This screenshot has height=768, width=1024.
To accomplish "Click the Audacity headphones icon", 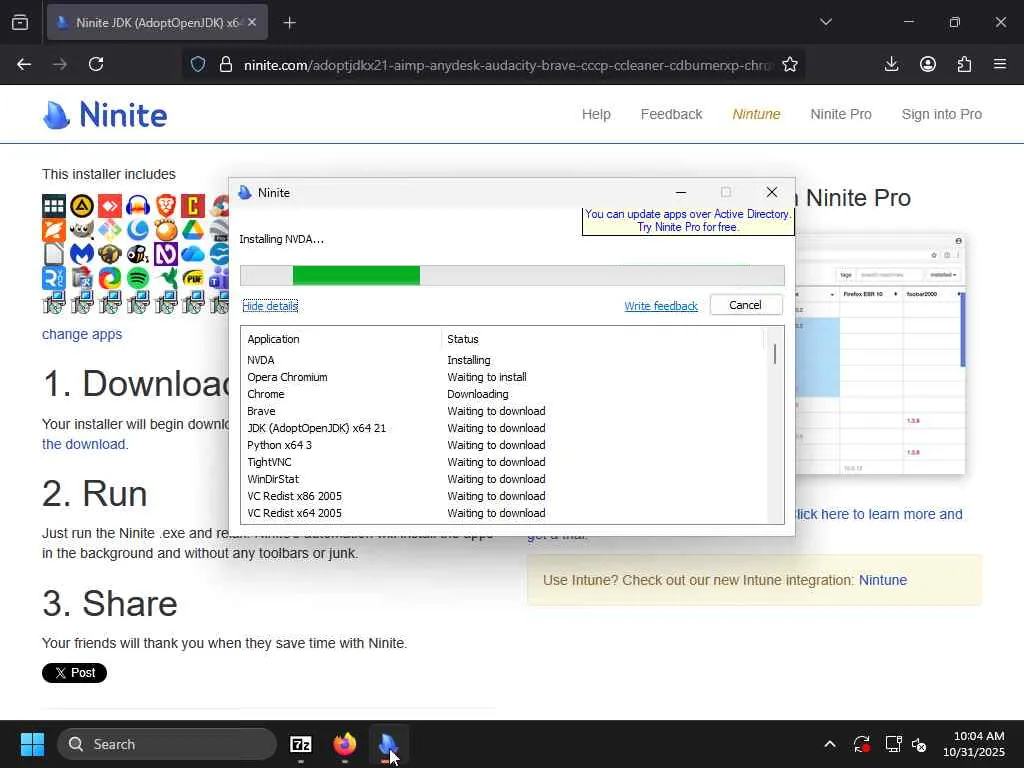I will [x=138, y=206].
